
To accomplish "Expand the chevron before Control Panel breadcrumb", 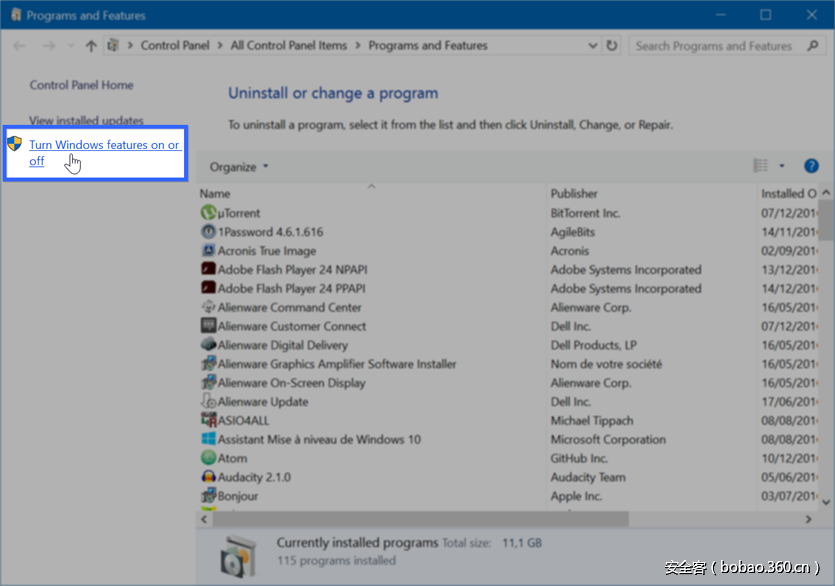I will click(x=130, y=46).
